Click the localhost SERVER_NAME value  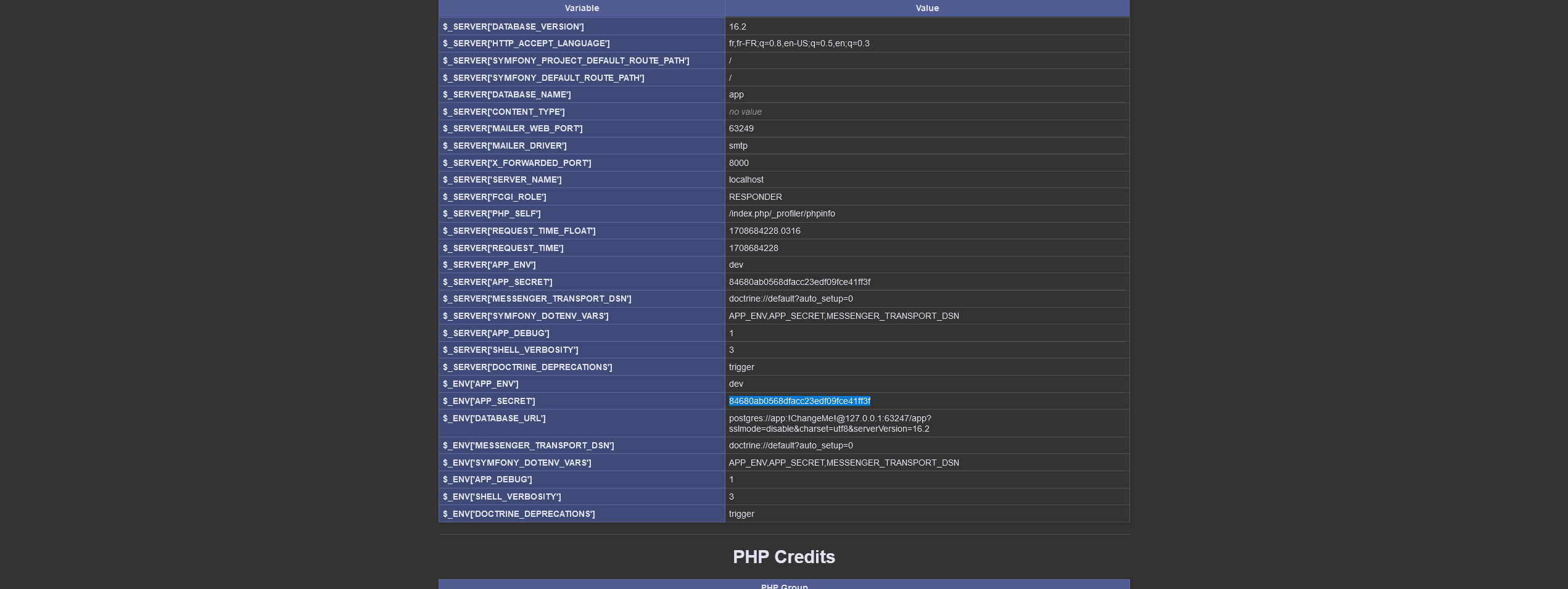(746, 179)
